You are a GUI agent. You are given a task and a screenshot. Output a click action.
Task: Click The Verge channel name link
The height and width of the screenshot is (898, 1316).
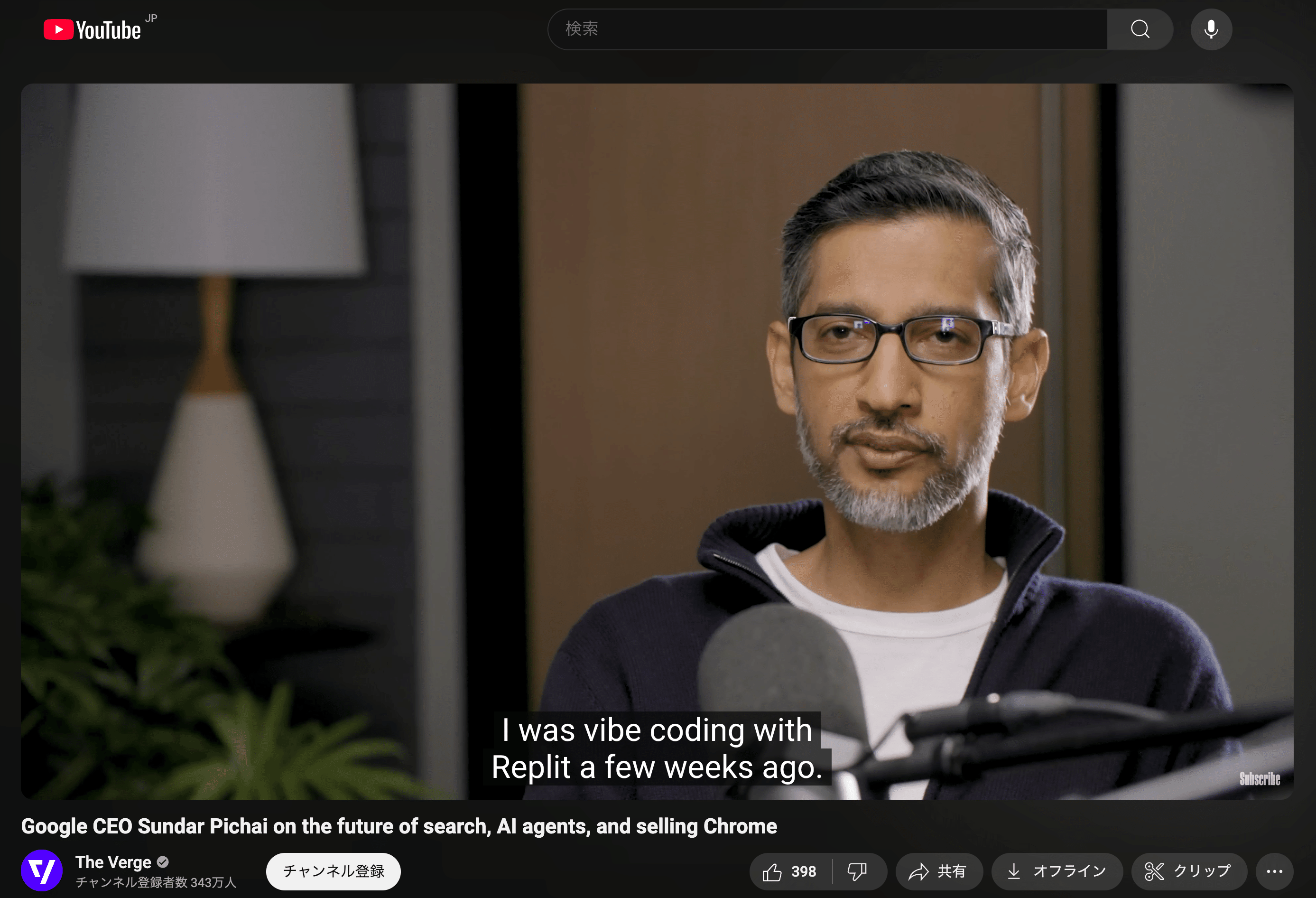(x=113, y=862)
